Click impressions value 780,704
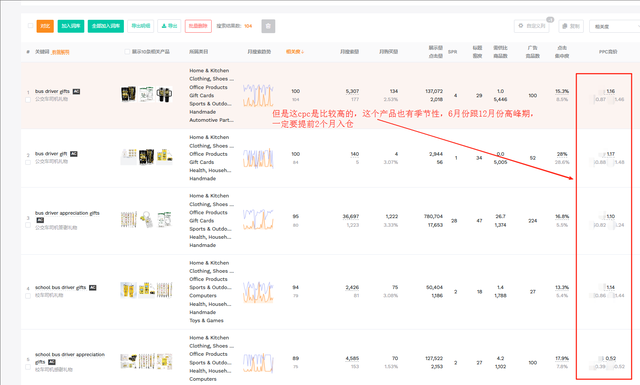Image resolution: width=640 pixels, height=385 pixels. 433,216
